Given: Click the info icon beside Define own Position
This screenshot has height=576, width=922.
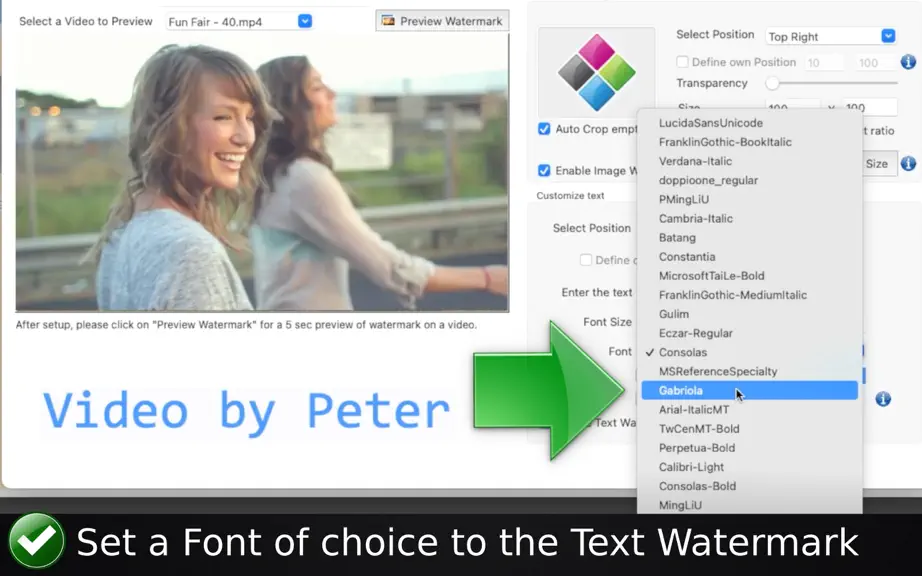Looking at the screenshot, I should (908, 62).
